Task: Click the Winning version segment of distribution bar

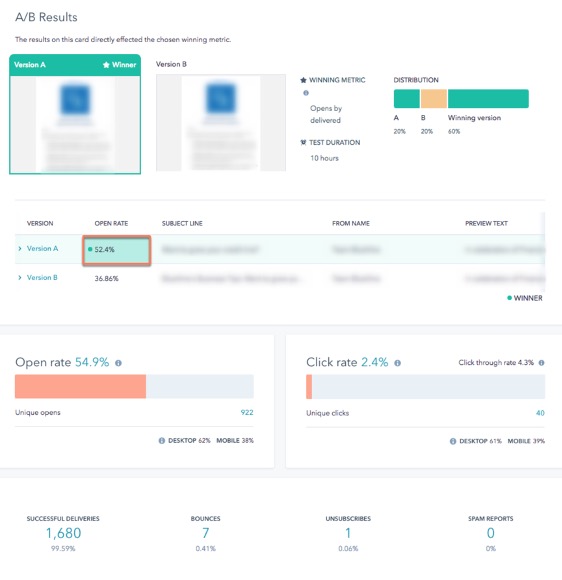Action: (x=488, y=98)
